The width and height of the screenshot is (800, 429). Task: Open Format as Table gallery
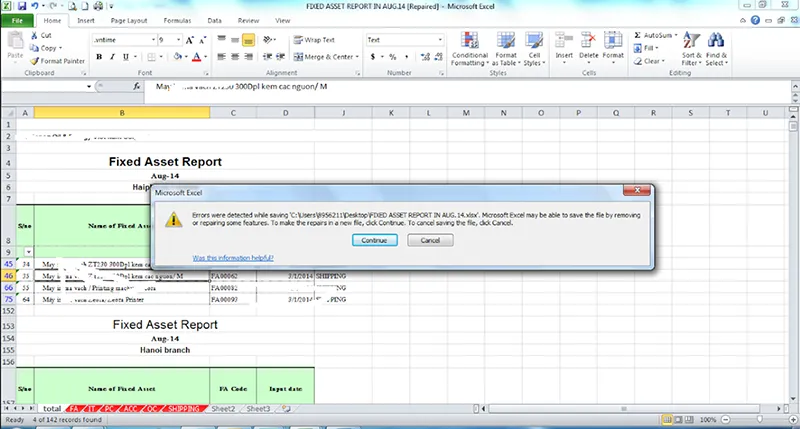(x=506, y=48)
